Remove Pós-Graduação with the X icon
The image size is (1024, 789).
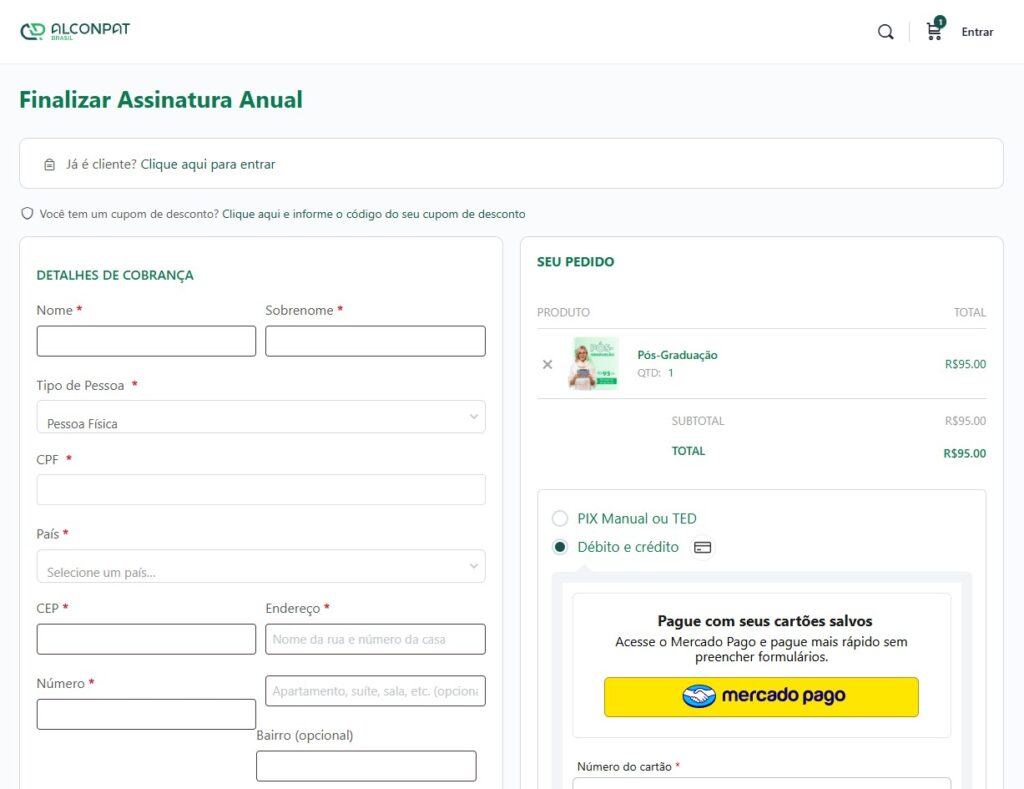coord(547,364)
